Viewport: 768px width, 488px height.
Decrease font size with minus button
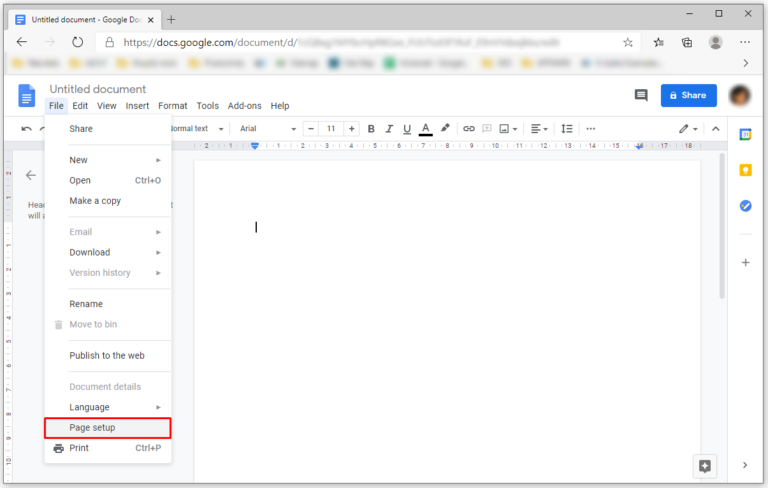point(311,129)
